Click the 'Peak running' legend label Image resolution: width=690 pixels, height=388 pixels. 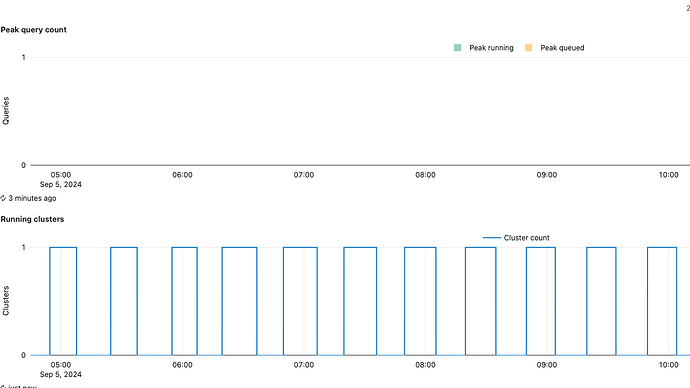pyautogui.click(x=491, y=48)
